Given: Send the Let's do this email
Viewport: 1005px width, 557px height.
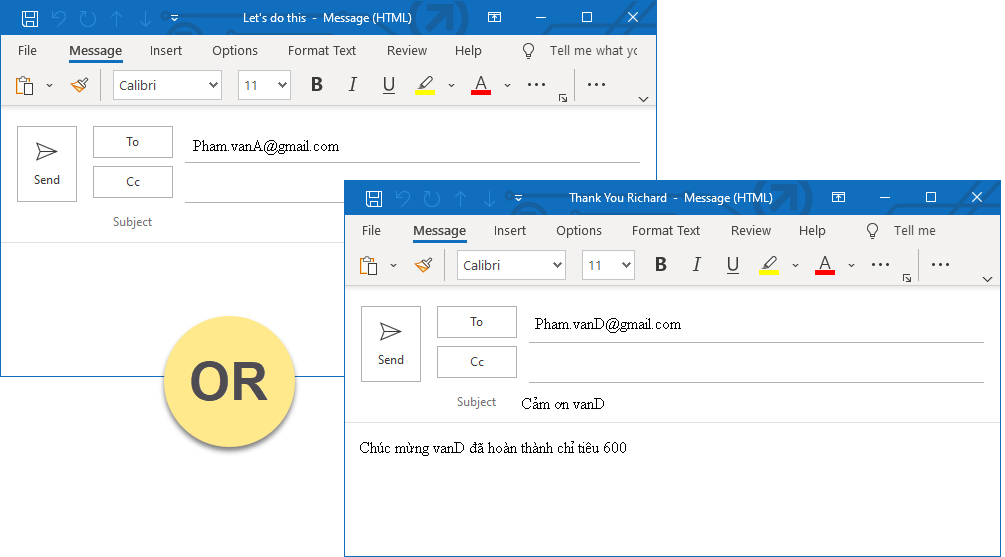Looking at the screenshot, I should coord(47,163).
